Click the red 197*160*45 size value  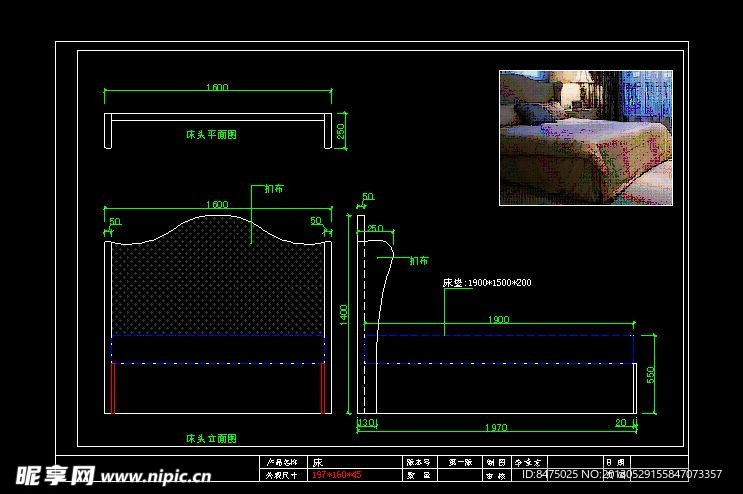tap(336, 475)
